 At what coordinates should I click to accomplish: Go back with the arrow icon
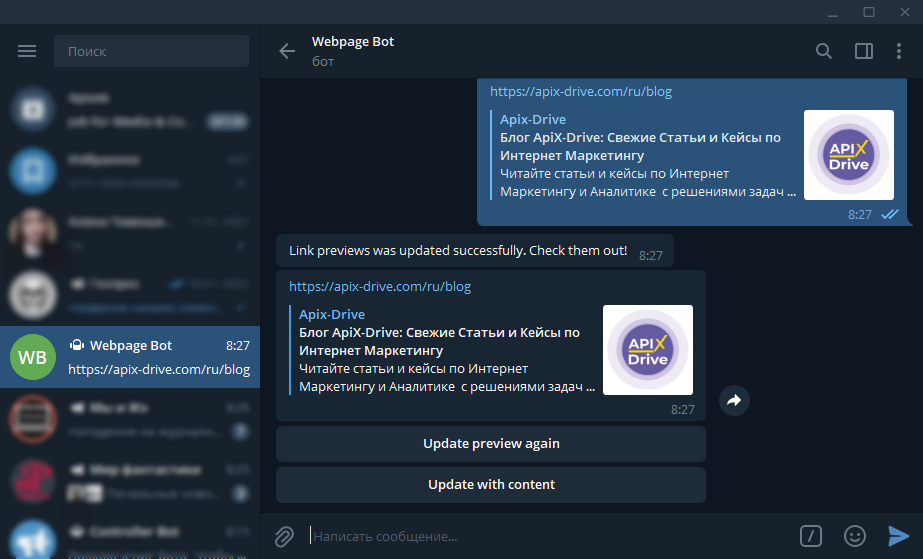point(287,51)
